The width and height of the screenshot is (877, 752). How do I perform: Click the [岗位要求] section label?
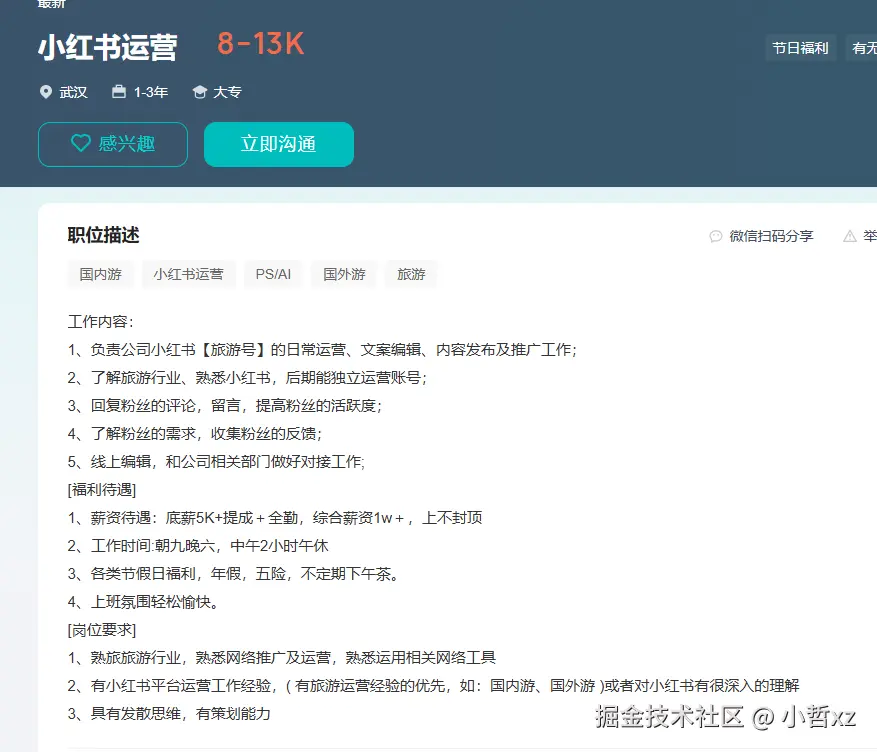[102, 630]
